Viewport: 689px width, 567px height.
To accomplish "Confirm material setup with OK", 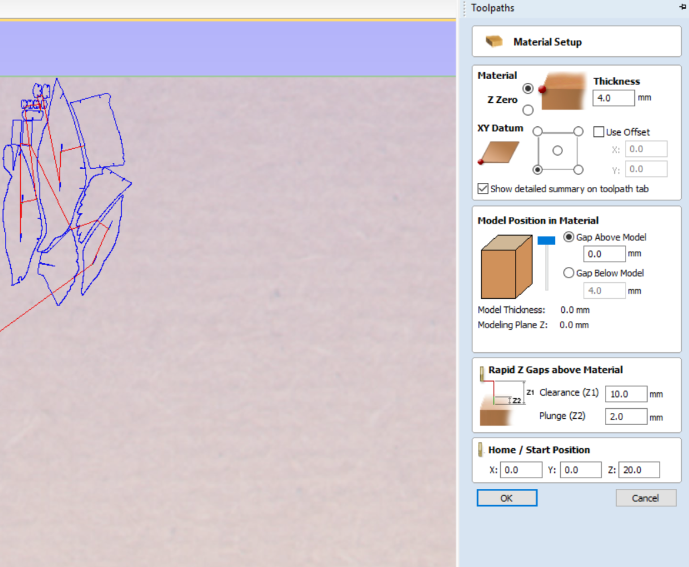I will [x=507, y=498].
